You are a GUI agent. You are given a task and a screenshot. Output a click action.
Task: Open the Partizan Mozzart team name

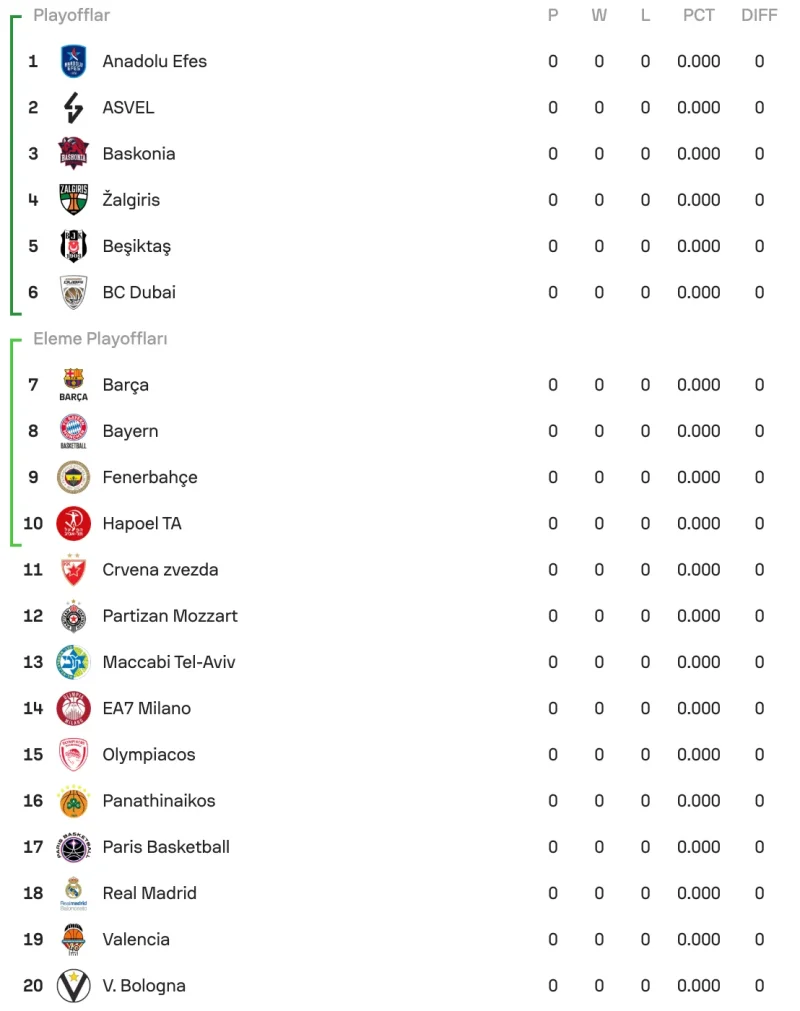point(170,616)
